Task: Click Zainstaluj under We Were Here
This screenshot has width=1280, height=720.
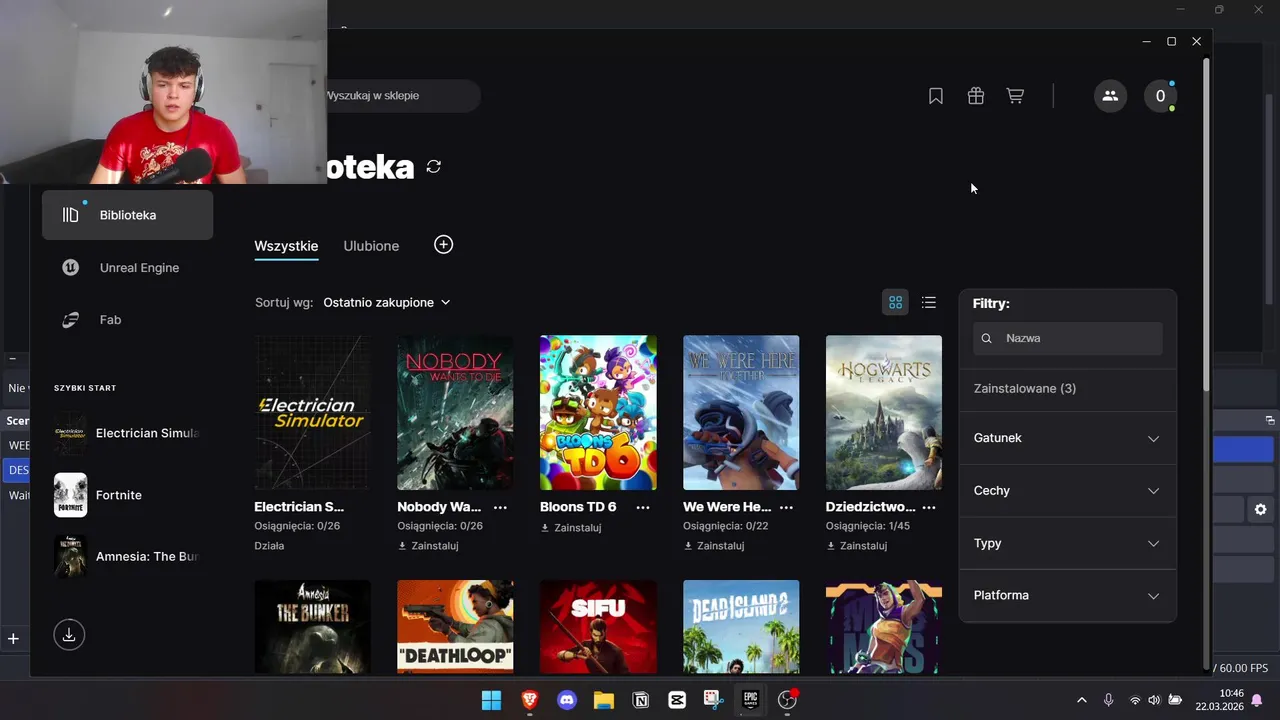Action: (714, 546)
